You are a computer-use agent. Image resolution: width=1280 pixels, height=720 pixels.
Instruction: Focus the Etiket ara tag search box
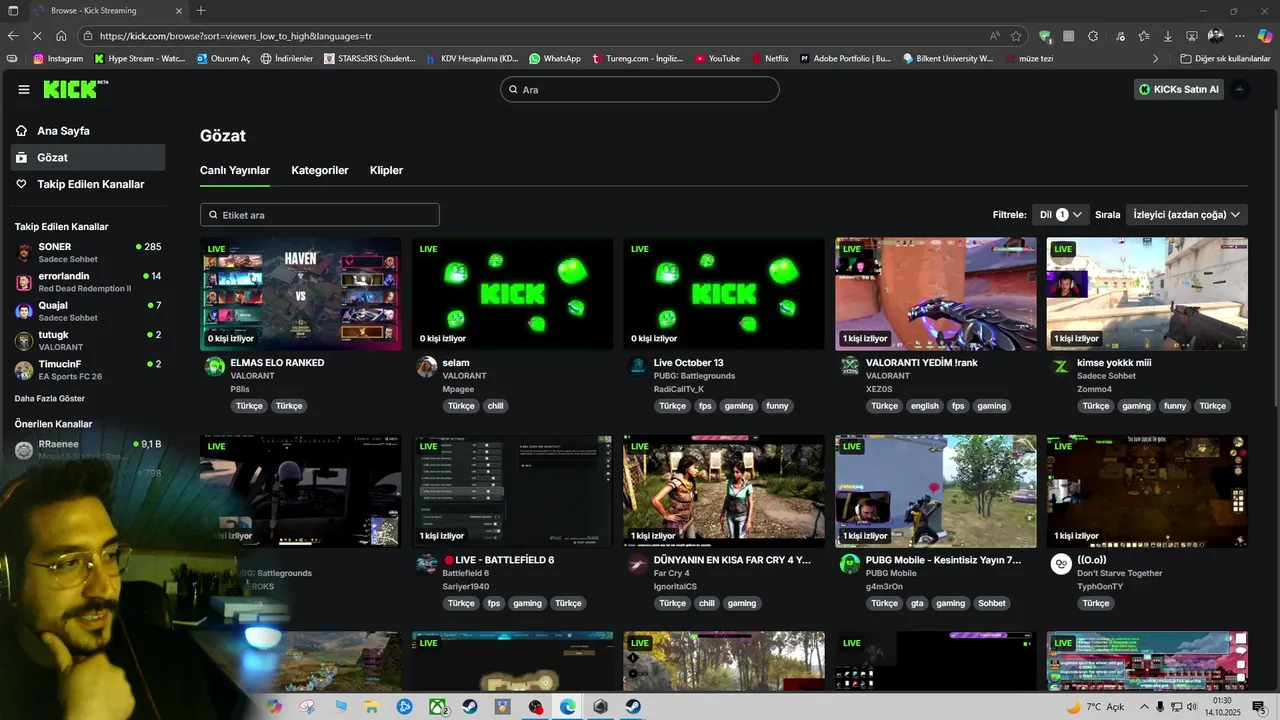coord(320,215)
